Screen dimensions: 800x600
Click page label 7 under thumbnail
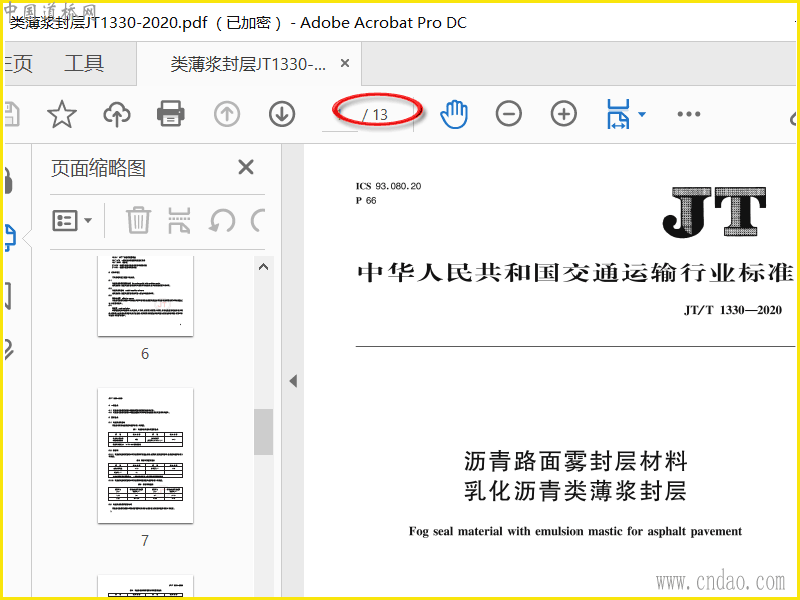tap(145, 540)
